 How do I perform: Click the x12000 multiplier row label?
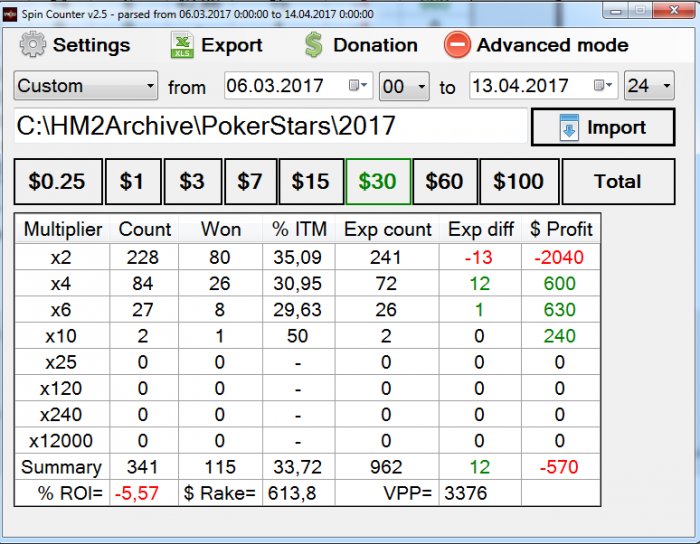click(x=61, y=441)
